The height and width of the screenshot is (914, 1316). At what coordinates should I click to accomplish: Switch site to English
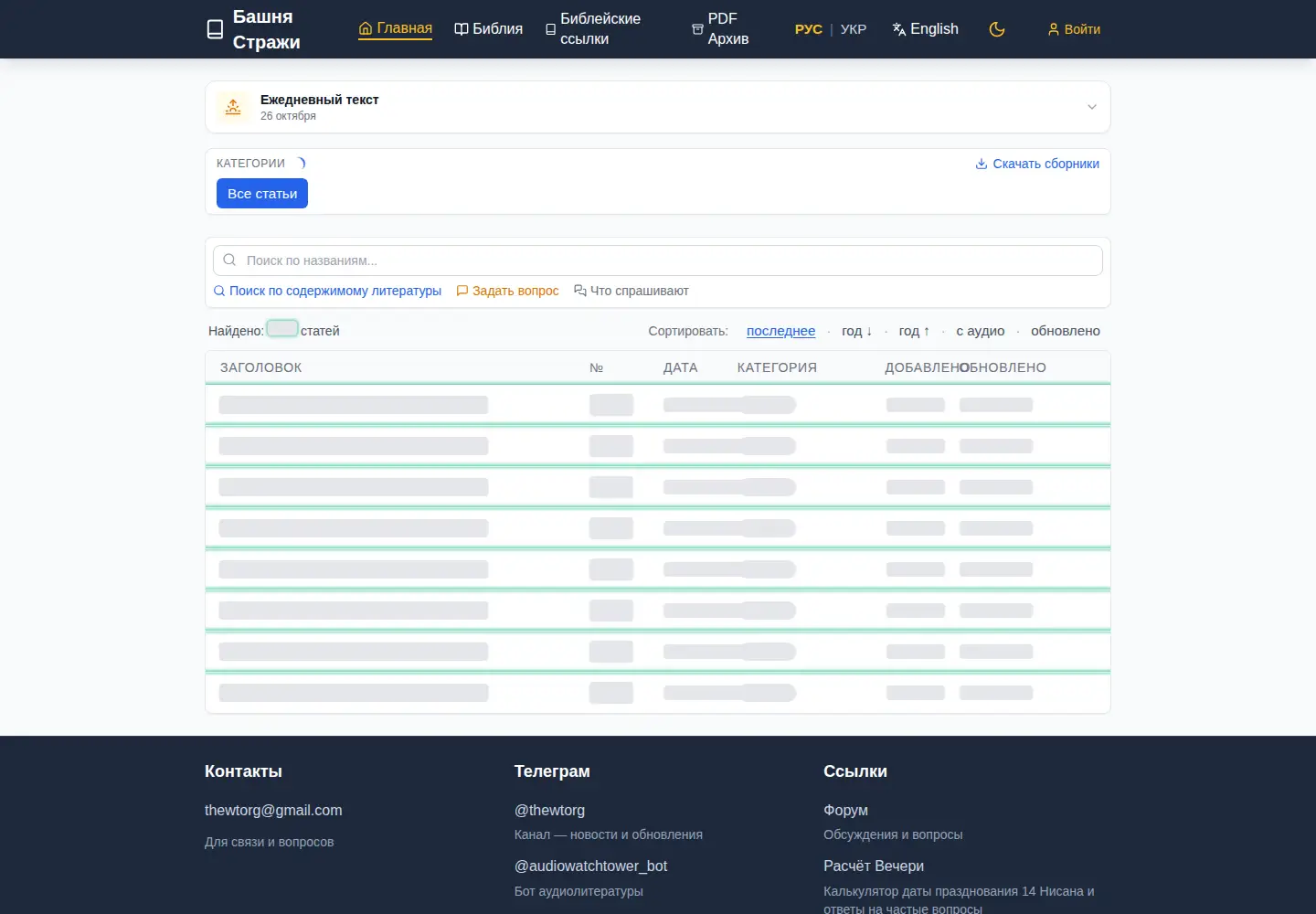(926, 29)
